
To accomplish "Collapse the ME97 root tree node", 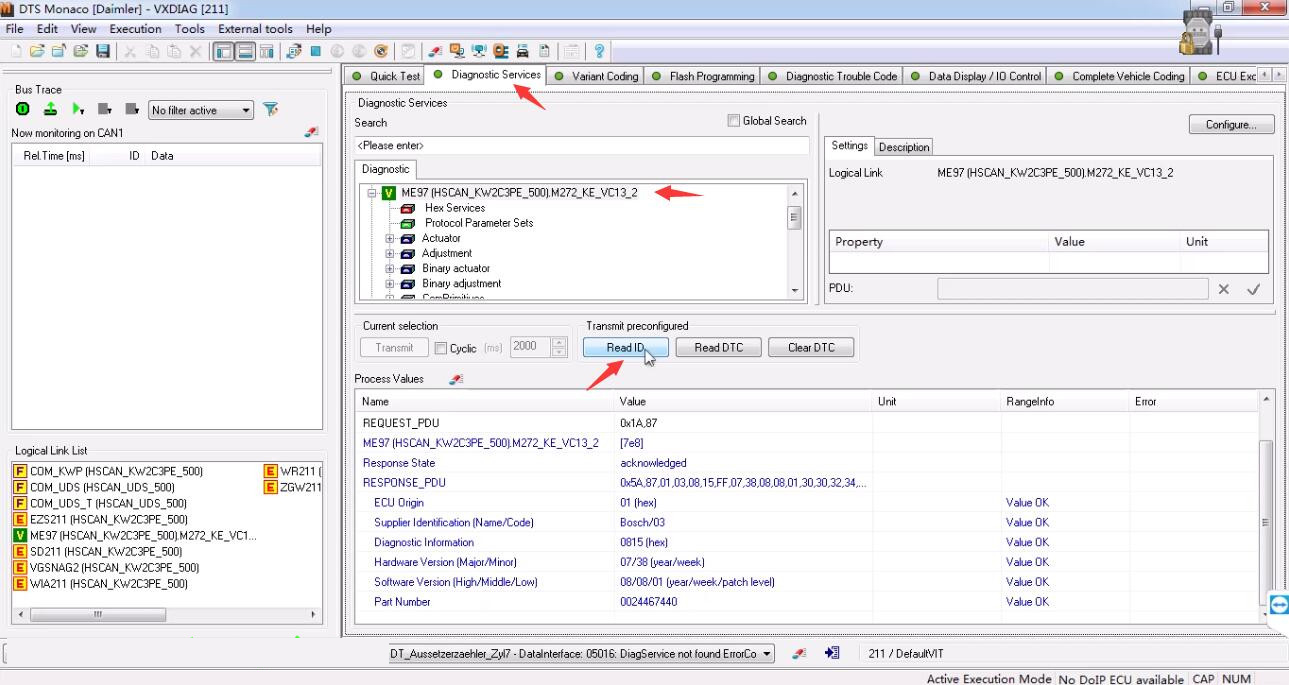I will (x=373, y=192).
